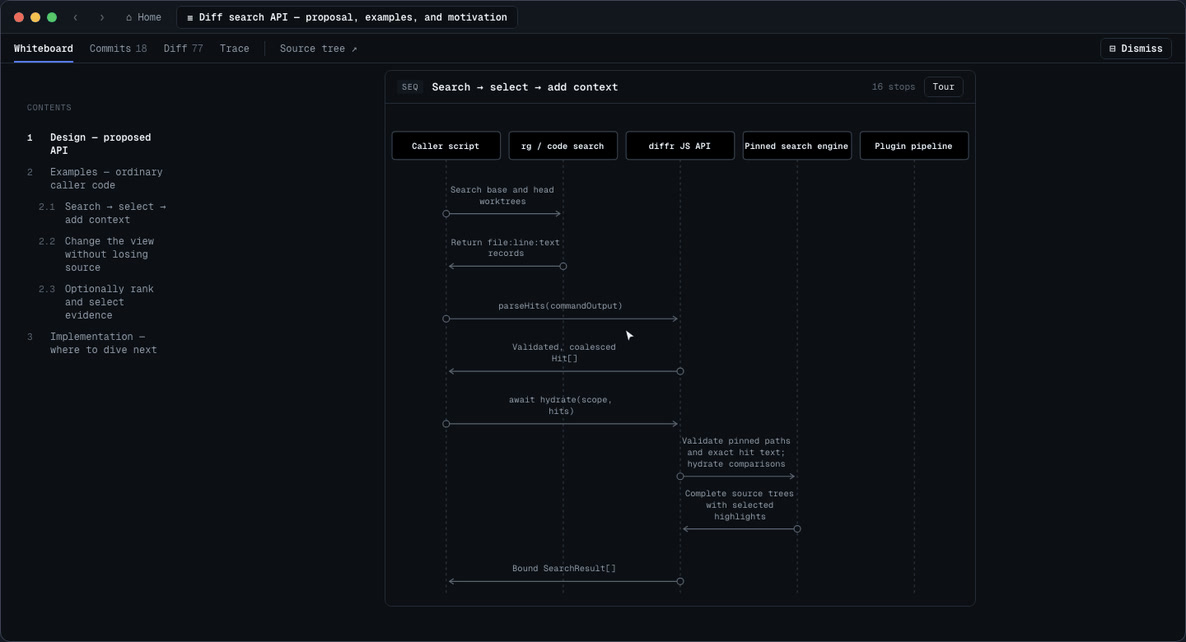The width and height of the screenshot is (1186, 642).
Task: Open the Diff 77 tab
Action: coord(183,48)
